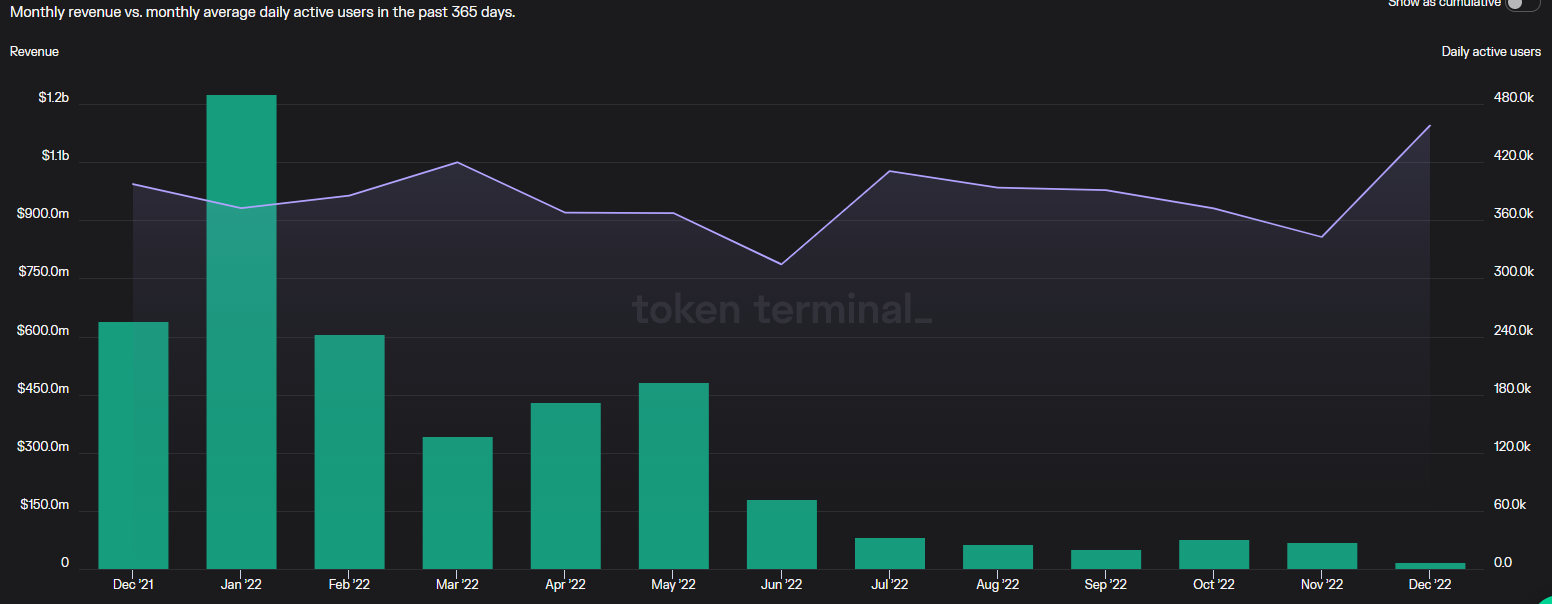Click the chart description text about monthly revenue
Viewport: 1552px width, 604px height.
[x=263, y=13]
